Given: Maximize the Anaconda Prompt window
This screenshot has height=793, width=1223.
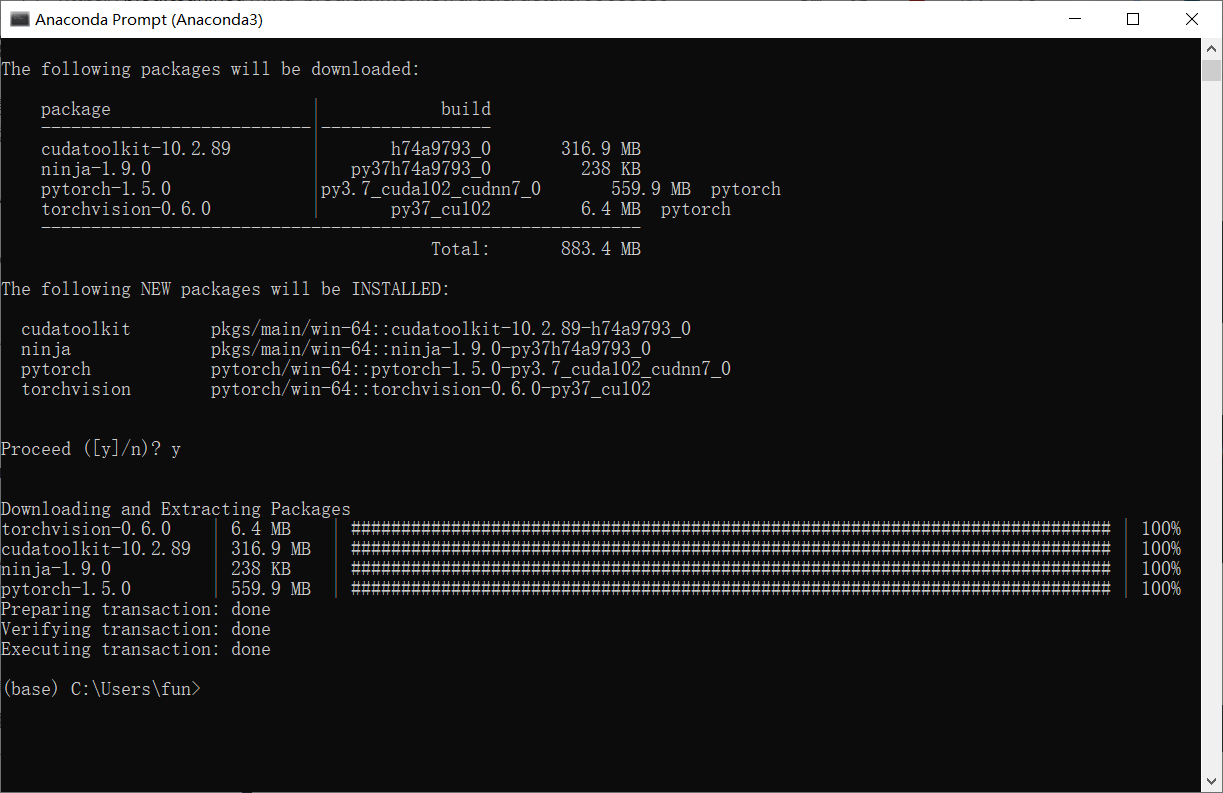Looking at the screenshot, I should (x=1133, y=19).
